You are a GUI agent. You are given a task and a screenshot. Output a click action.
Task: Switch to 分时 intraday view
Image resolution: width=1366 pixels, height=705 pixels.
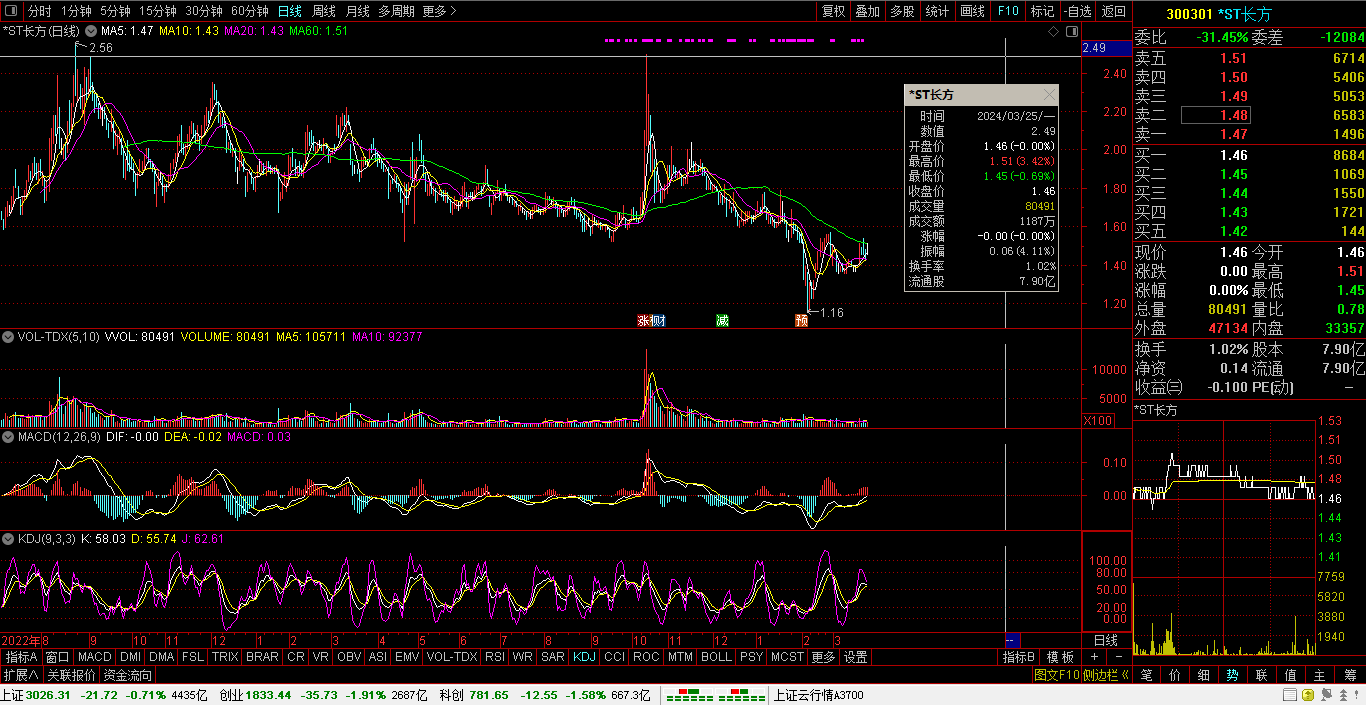click(40, 11)
